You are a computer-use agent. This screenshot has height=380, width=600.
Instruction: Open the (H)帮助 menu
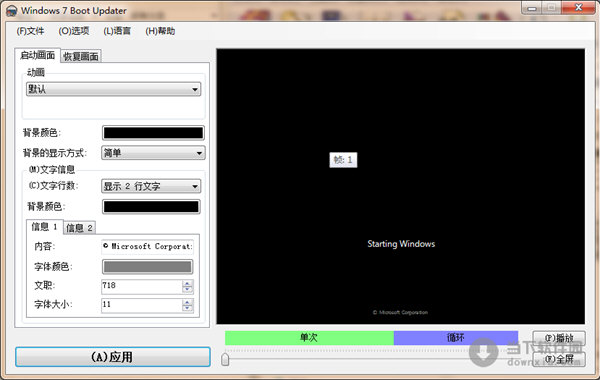pos(160,31)
